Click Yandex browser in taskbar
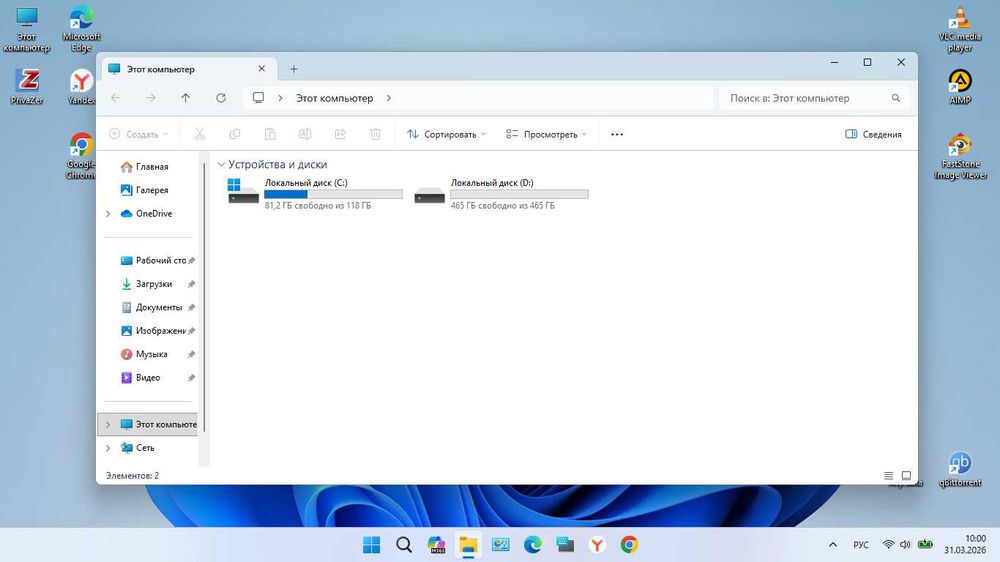The image size is (1000, 562). [597, 545]
